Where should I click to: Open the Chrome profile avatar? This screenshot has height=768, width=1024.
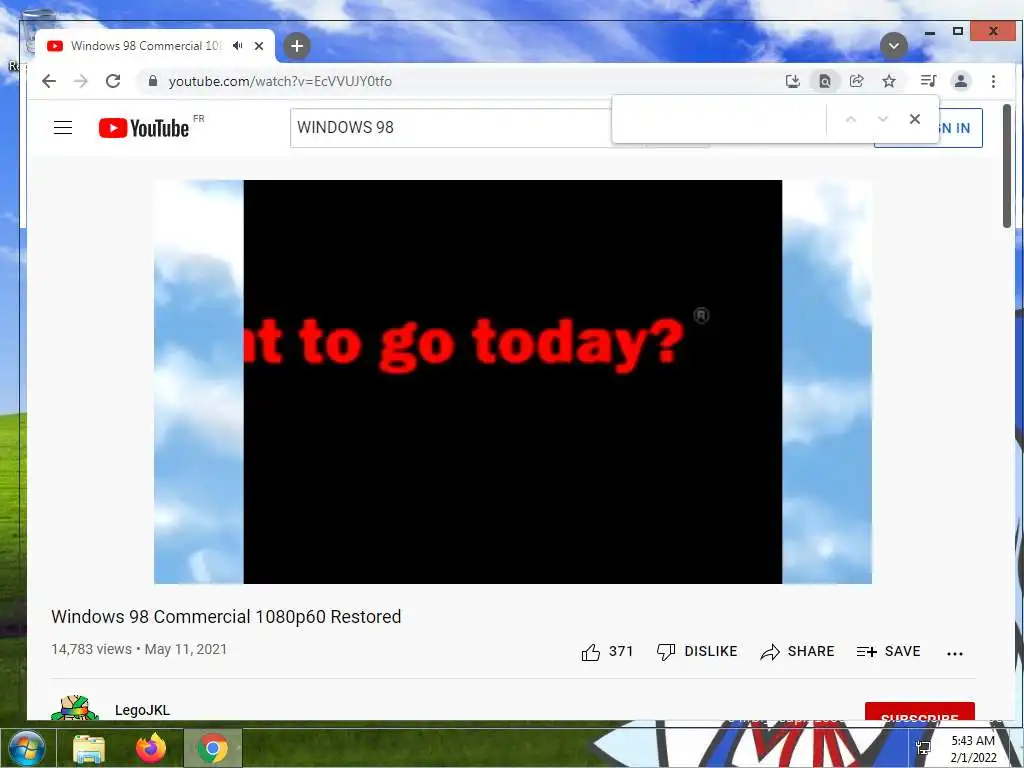pyautogui.click(x=961, y=81)
